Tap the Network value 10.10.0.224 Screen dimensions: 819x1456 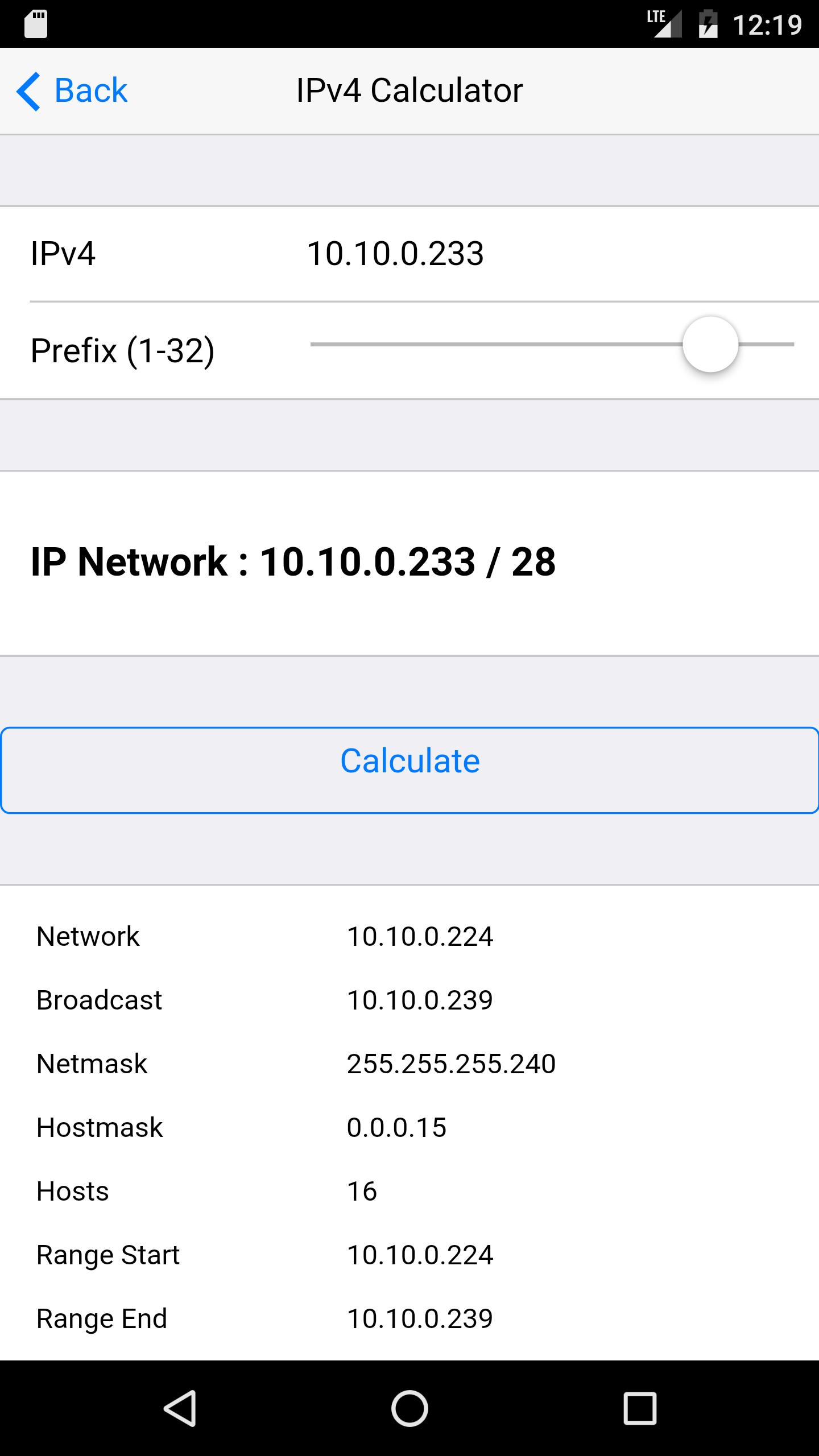click(x=420, y=937)
